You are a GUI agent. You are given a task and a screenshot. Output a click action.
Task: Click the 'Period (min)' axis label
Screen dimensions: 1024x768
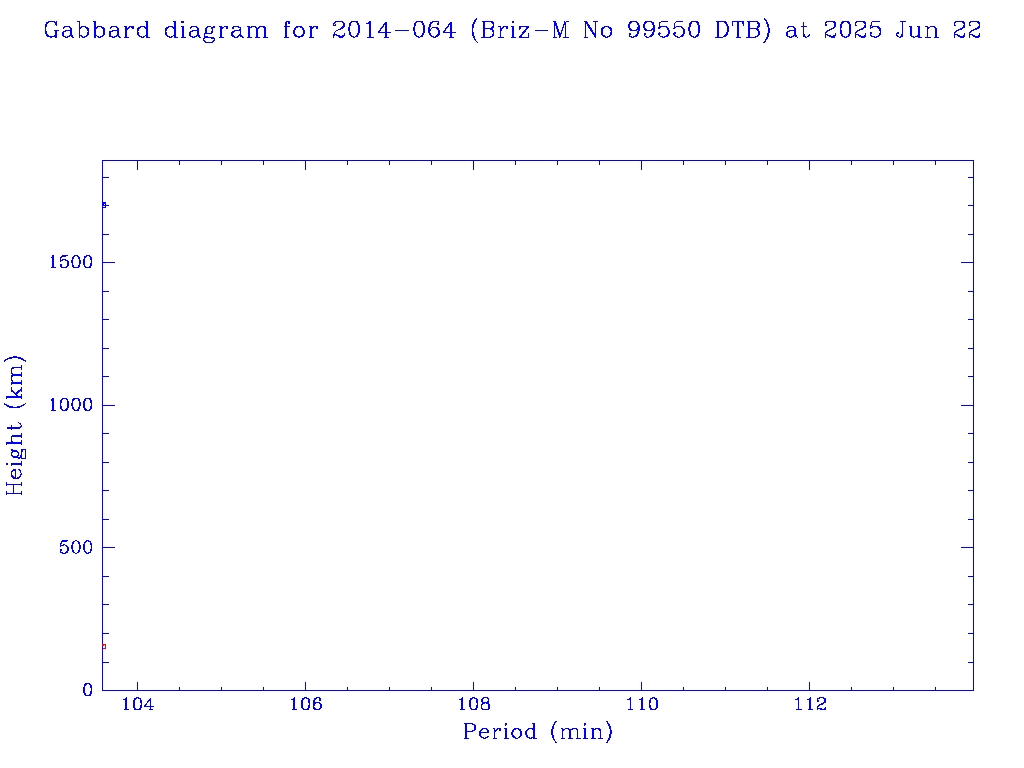point(537,733)
